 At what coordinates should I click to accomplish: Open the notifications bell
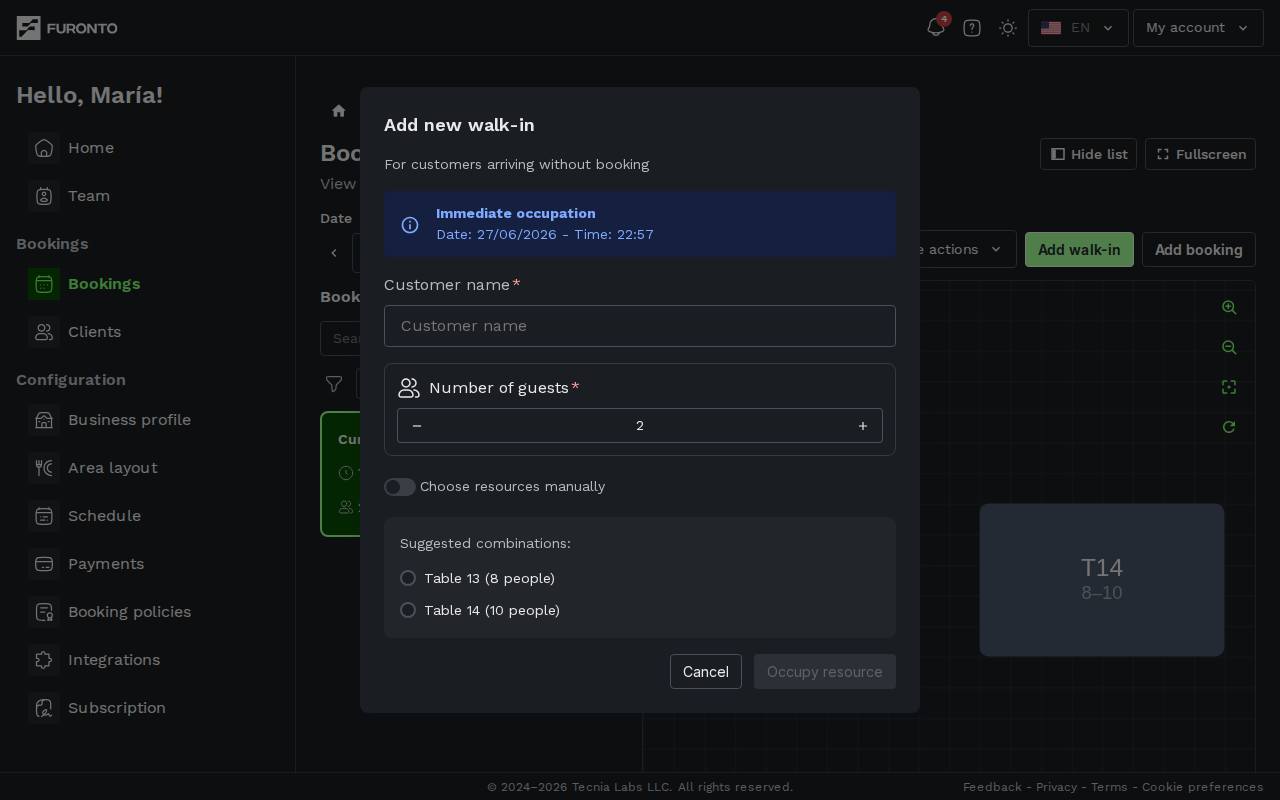coord(936,28)
